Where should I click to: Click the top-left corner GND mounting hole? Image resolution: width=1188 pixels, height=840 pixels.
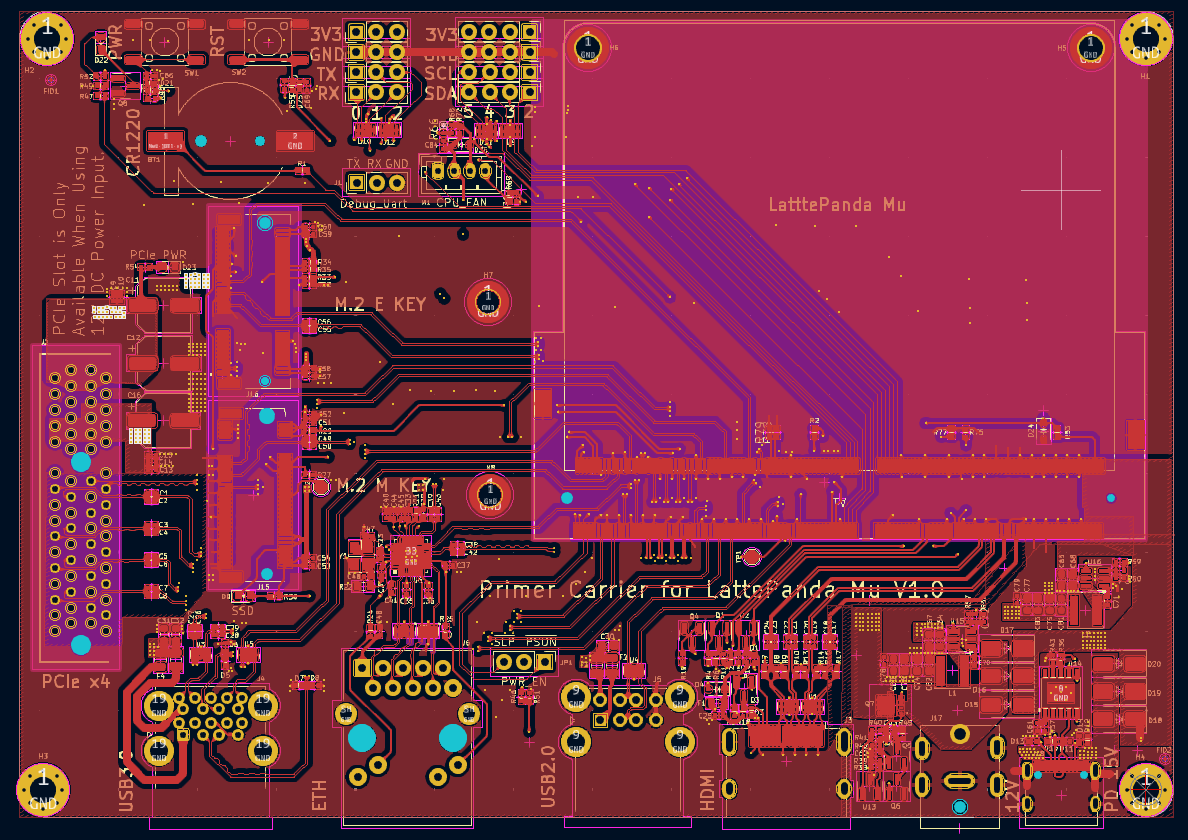coord(46,39)
